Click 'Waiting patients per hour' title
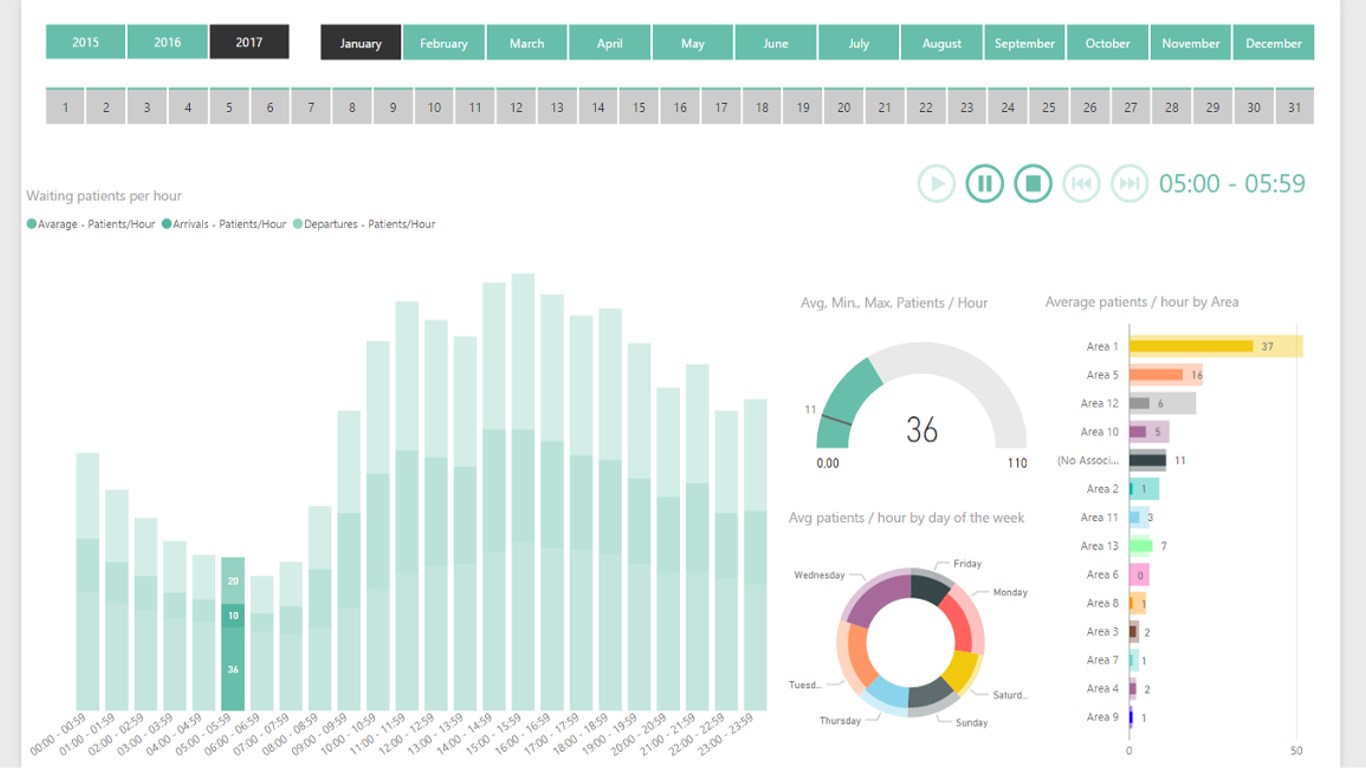This screenshot has width=1366, height=768. pyautogui.click(x=104, y=196)
